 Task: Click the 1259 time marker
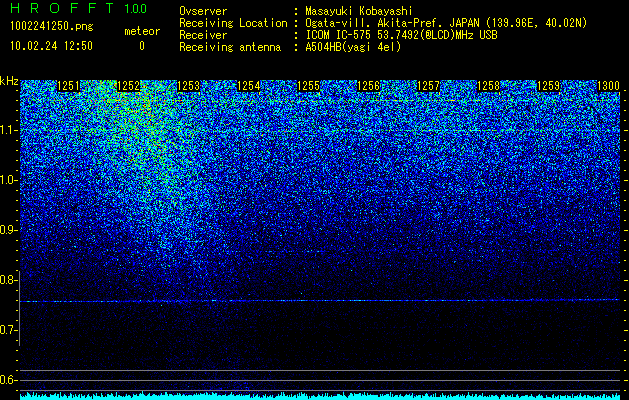548,86
